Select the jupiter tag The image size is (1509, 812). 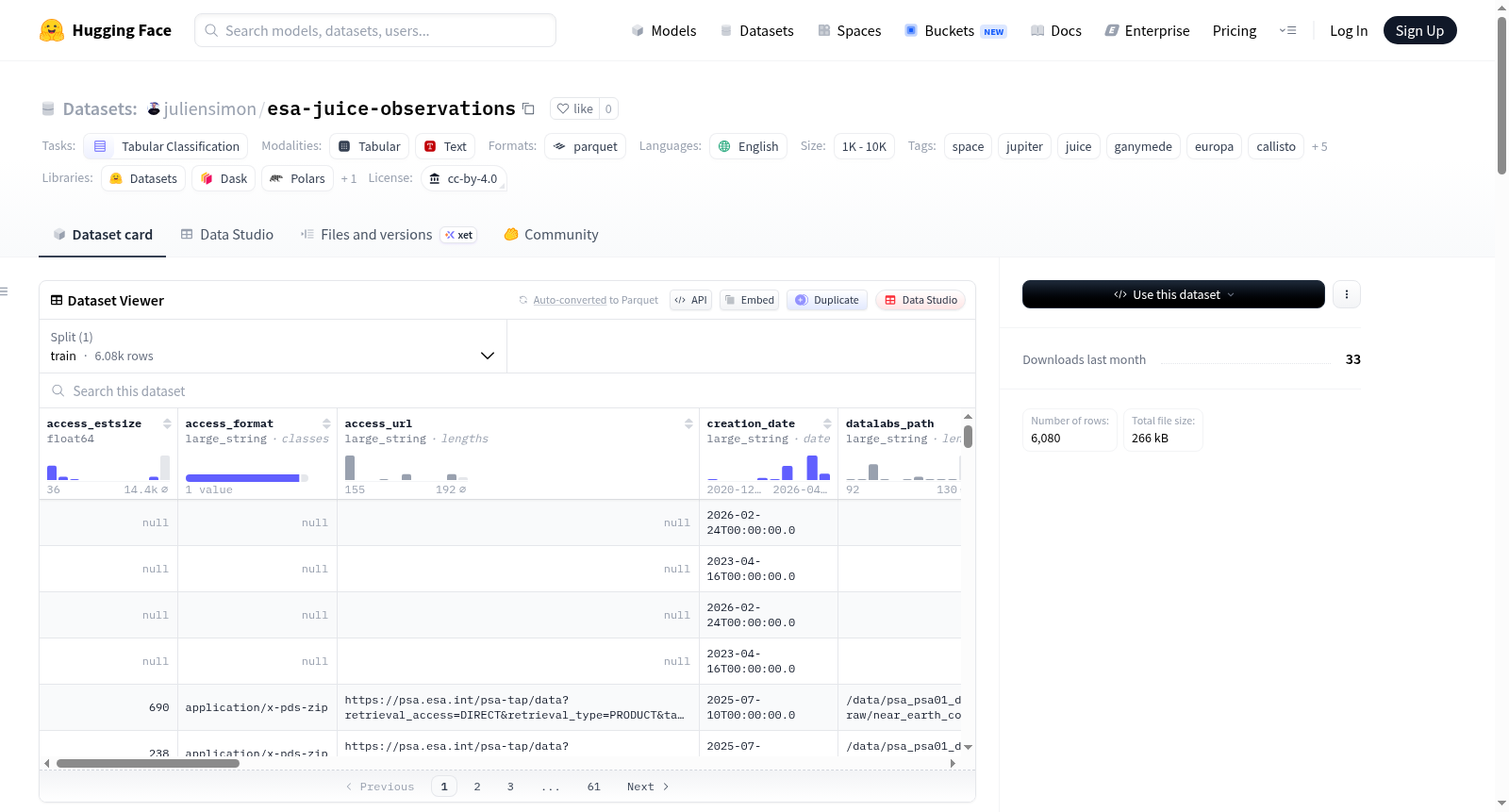tap(1024, 146)
